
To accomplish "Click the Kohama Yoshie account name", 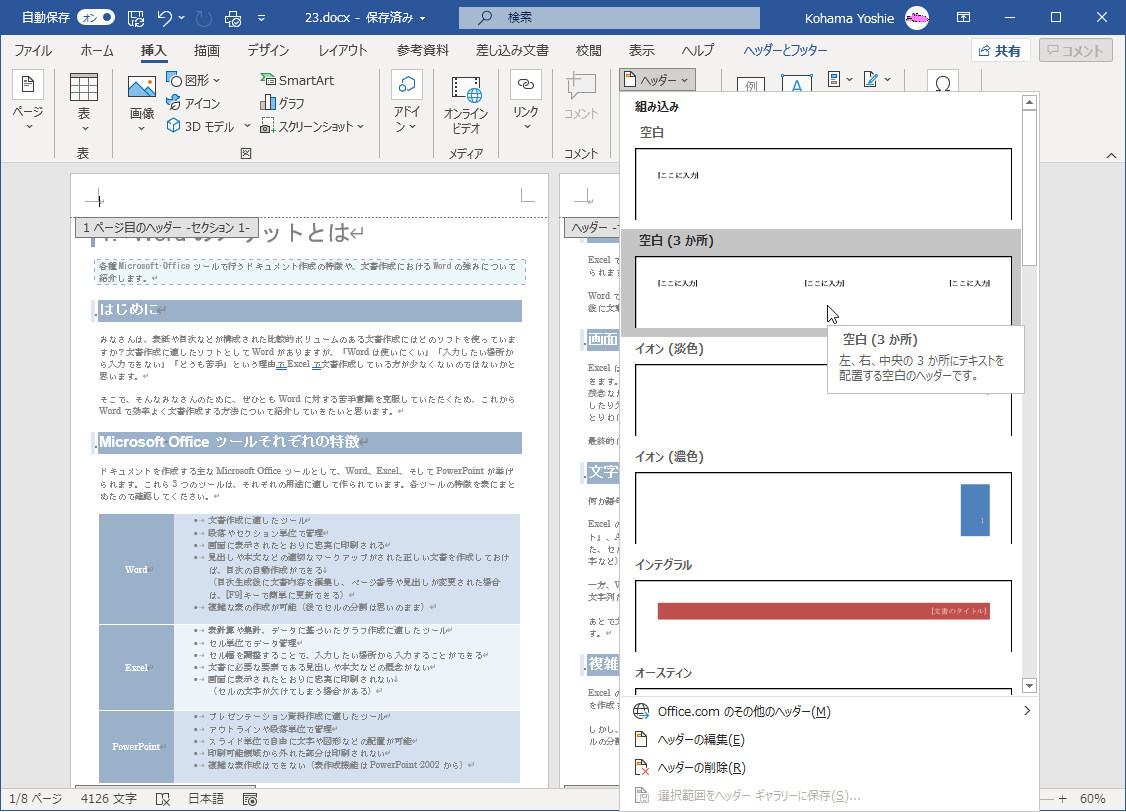I will [849, 18].
